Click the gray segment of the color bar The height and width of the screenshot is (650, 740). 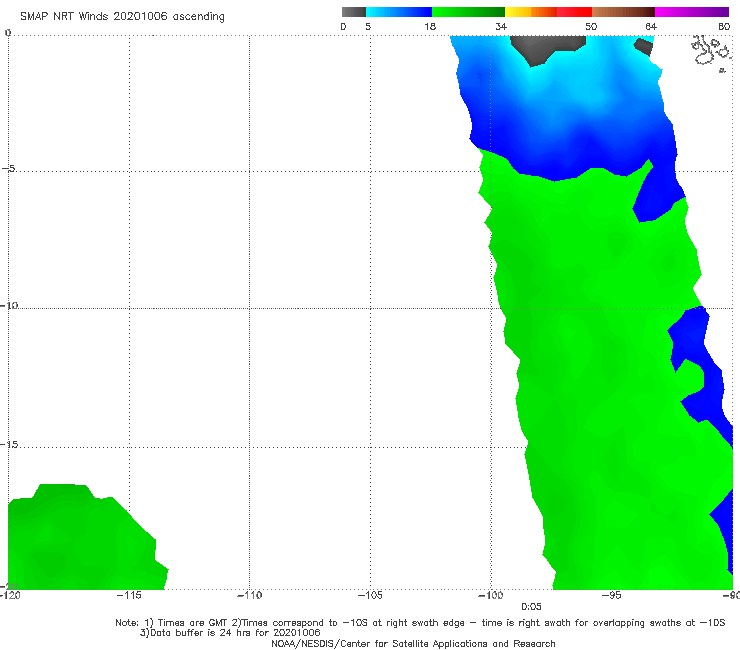pyautogui.click(x=354, y=12)
